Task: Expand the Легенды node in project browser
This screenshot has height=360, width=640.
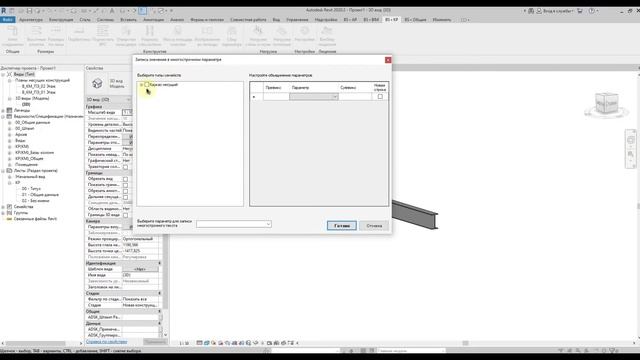Action: [3, 110]
